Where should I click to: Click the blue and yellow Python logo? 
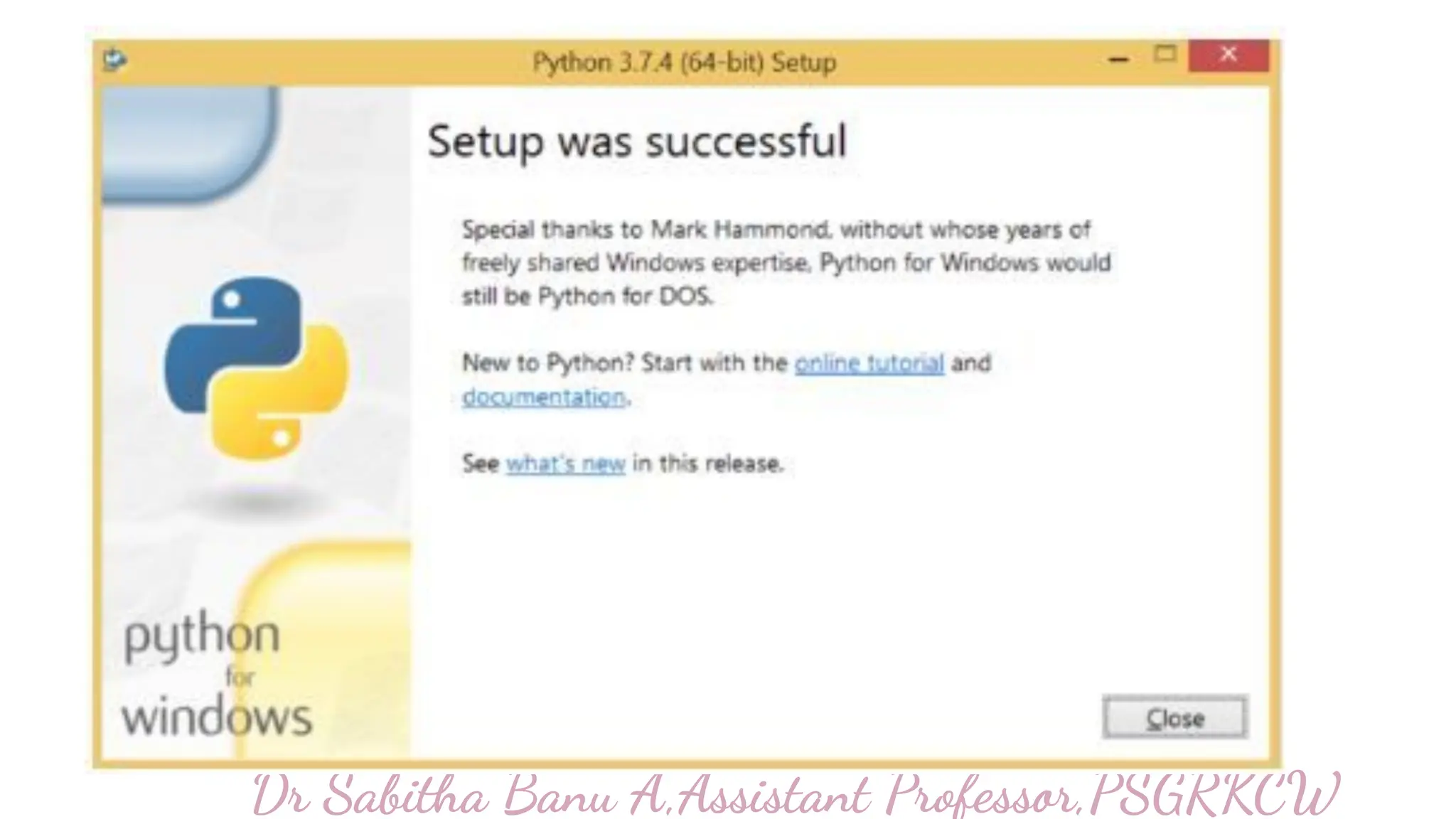256,368
